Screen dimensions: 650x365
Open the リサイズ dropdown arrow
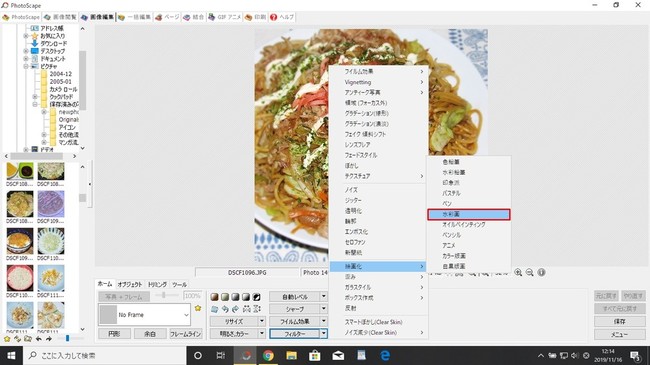(x=262, y=321)
